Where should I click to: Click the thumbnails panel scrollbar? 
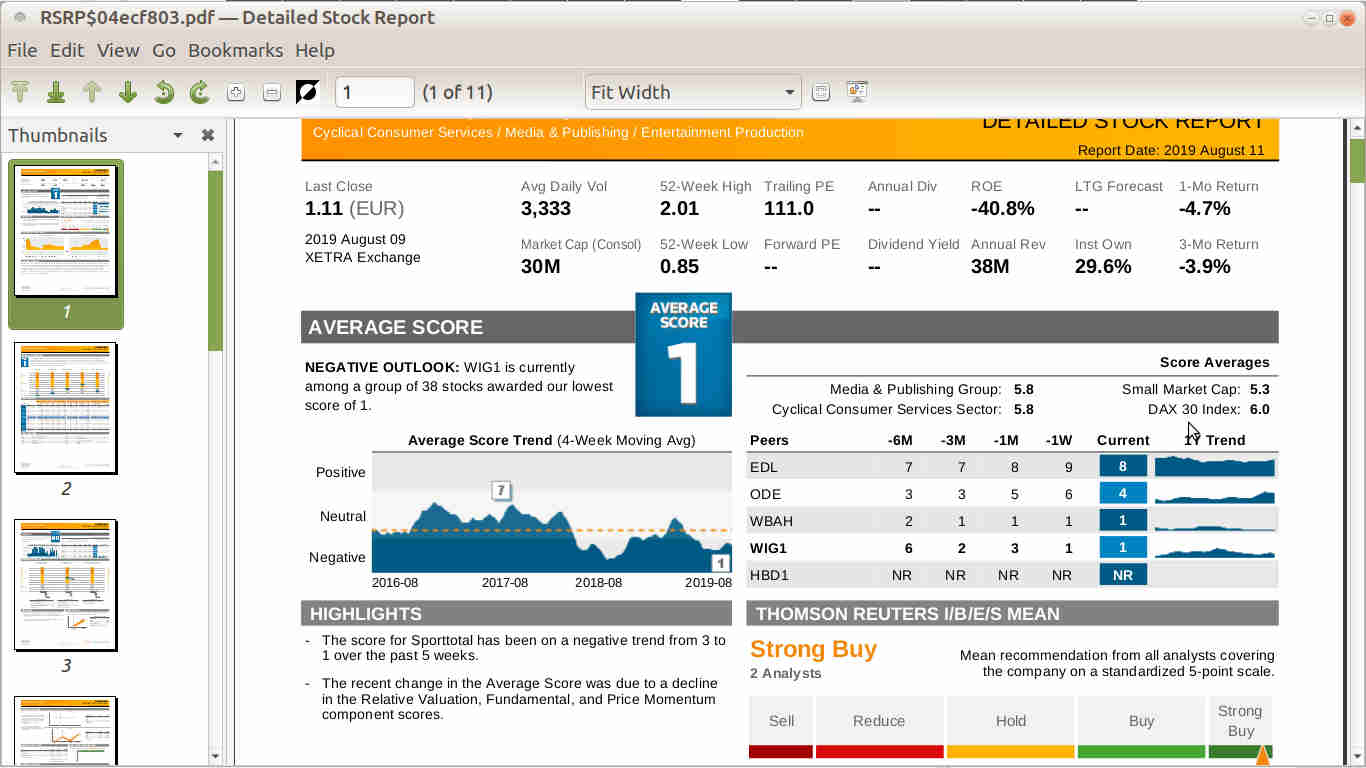pos(215,450)
